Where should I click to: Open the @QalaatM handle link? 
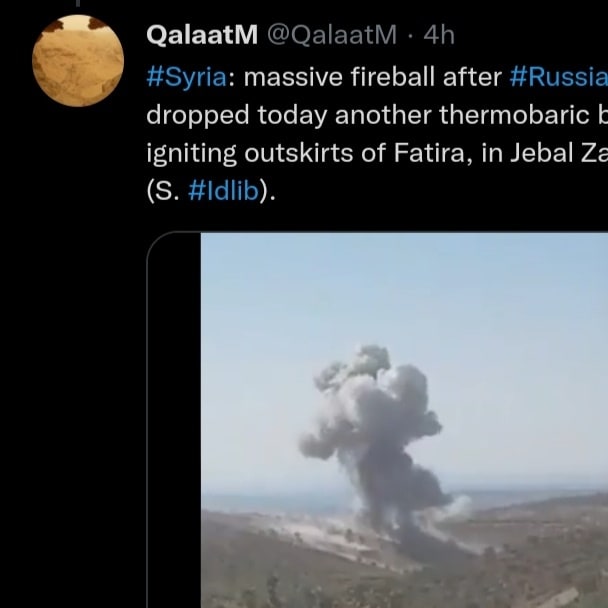(x=332, y=35)
